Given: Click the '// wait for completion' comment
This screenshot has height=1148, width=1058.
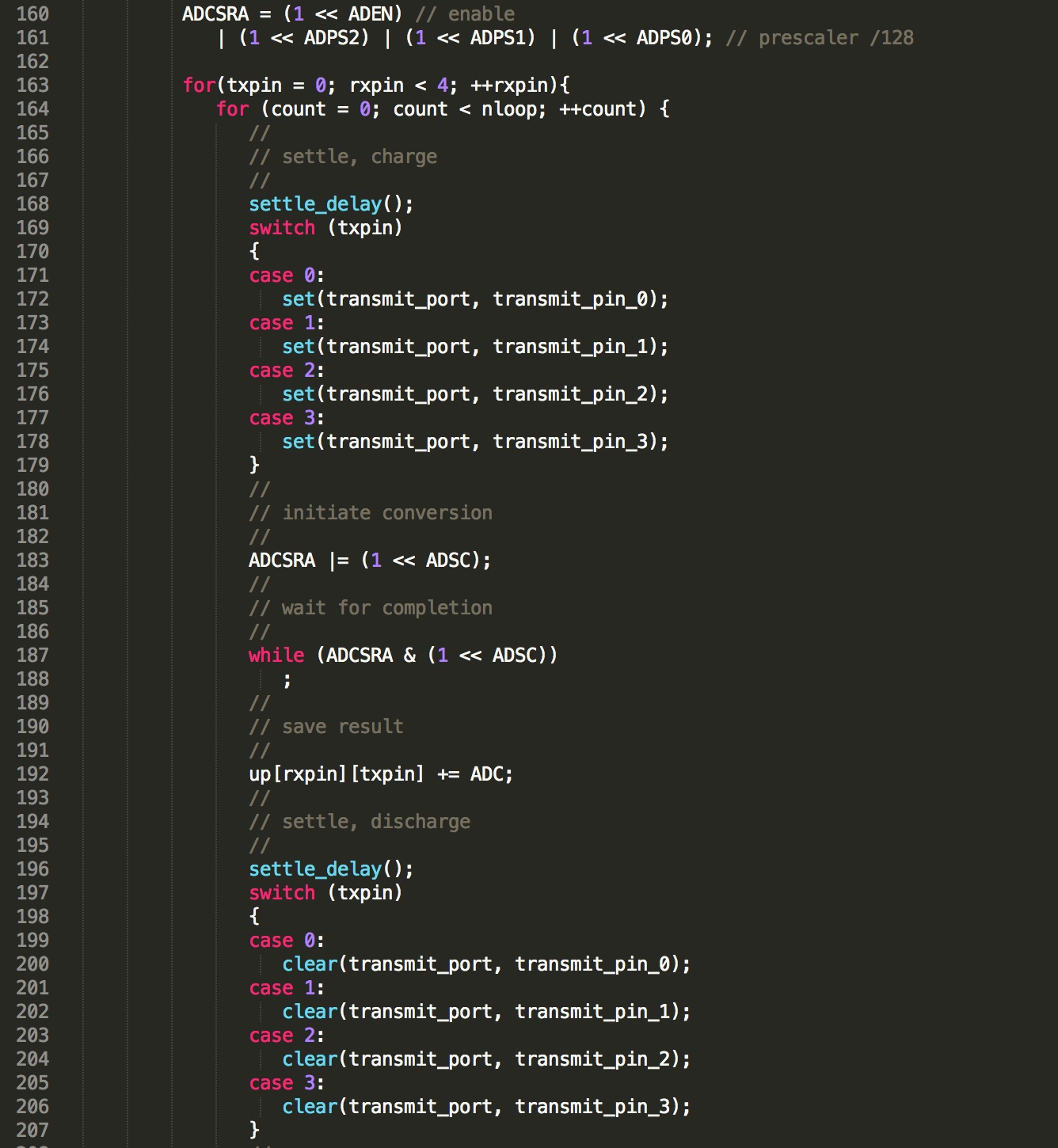Looking at the screenshot, I should click(x=371, y=608).
